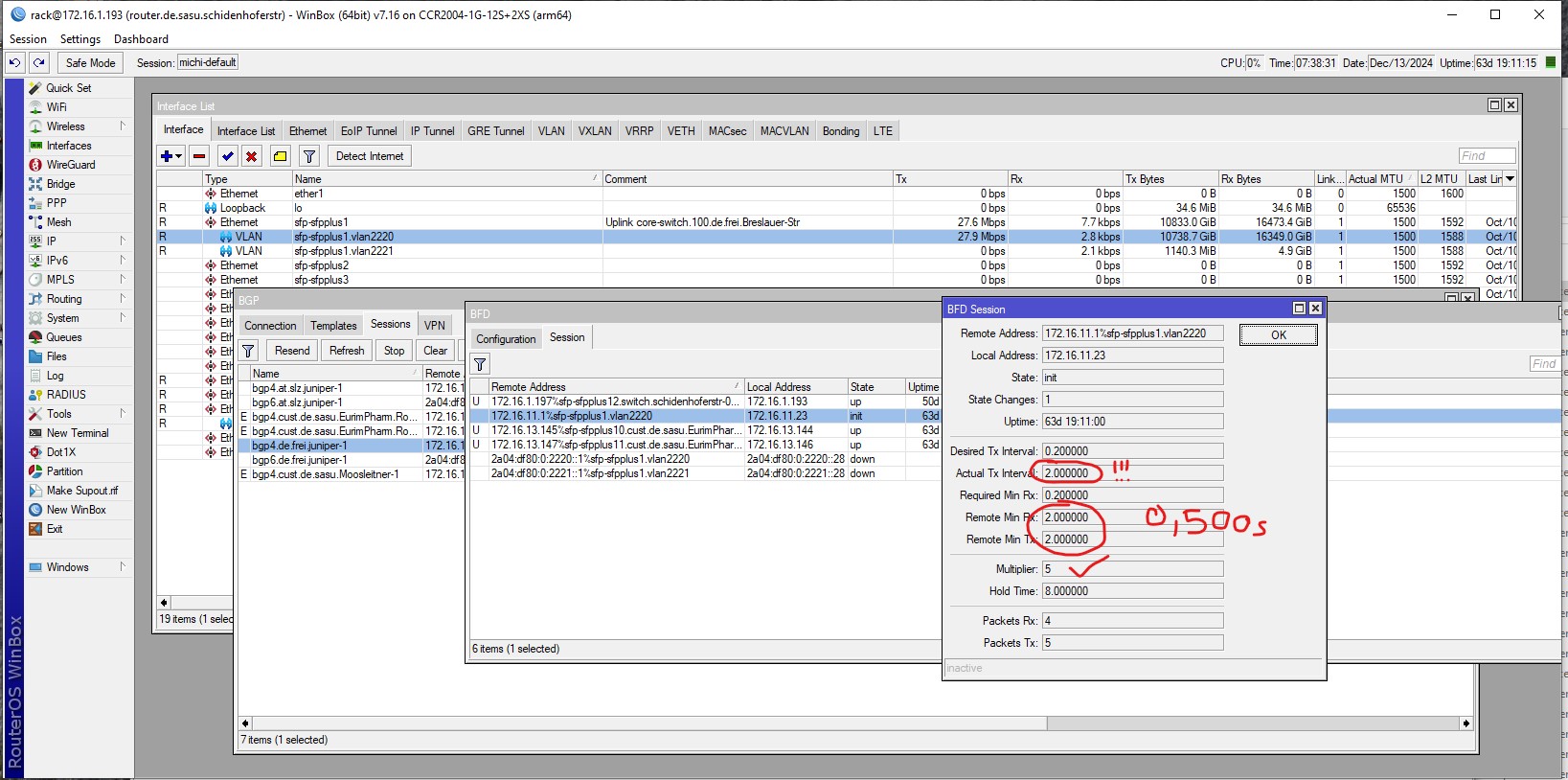This screenshot has height=780, width=1568.
Task: Open PPP in sidebar
Action: [57, 202]
